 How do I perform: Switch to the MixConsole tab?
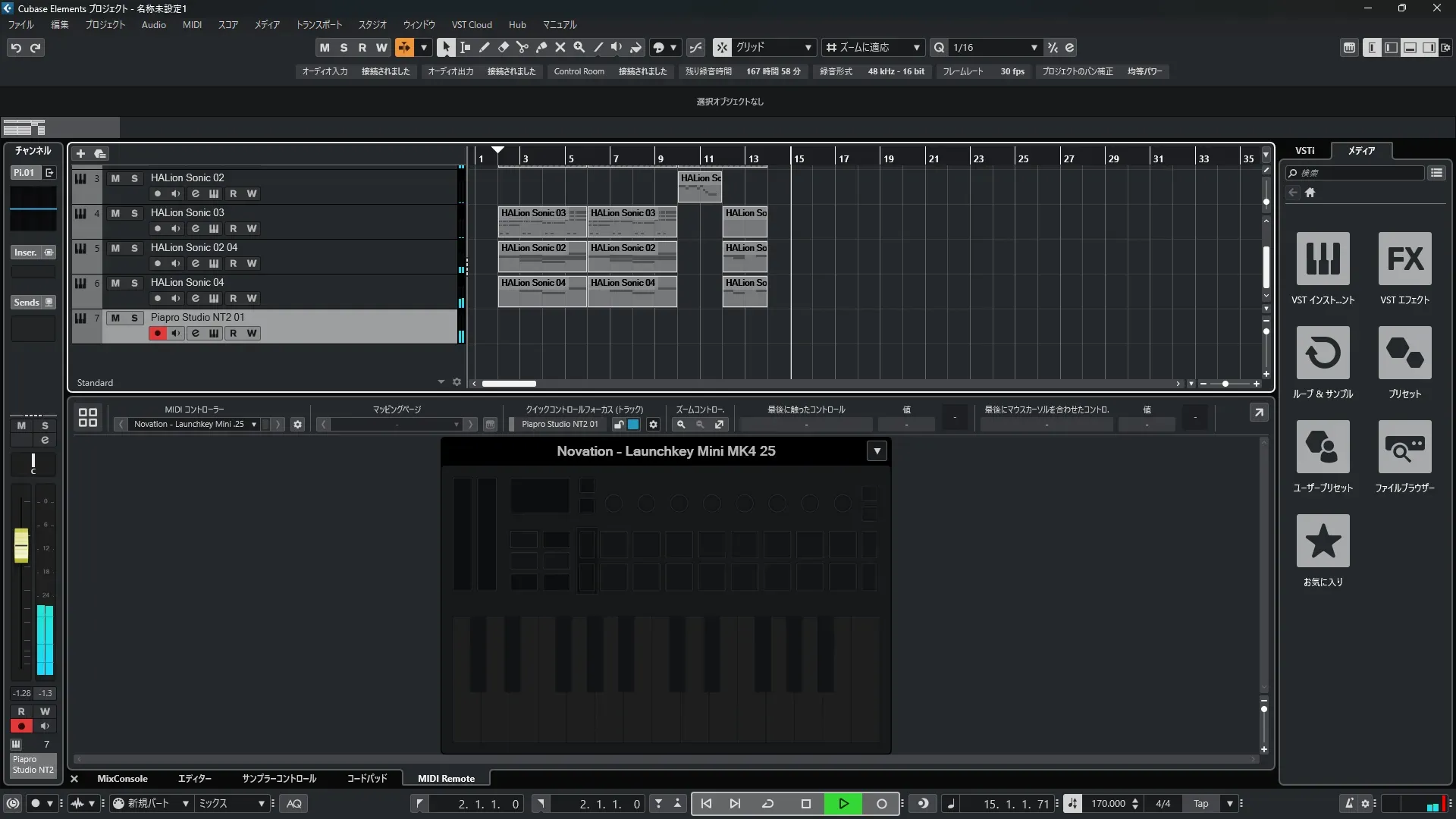pos(122,778)
